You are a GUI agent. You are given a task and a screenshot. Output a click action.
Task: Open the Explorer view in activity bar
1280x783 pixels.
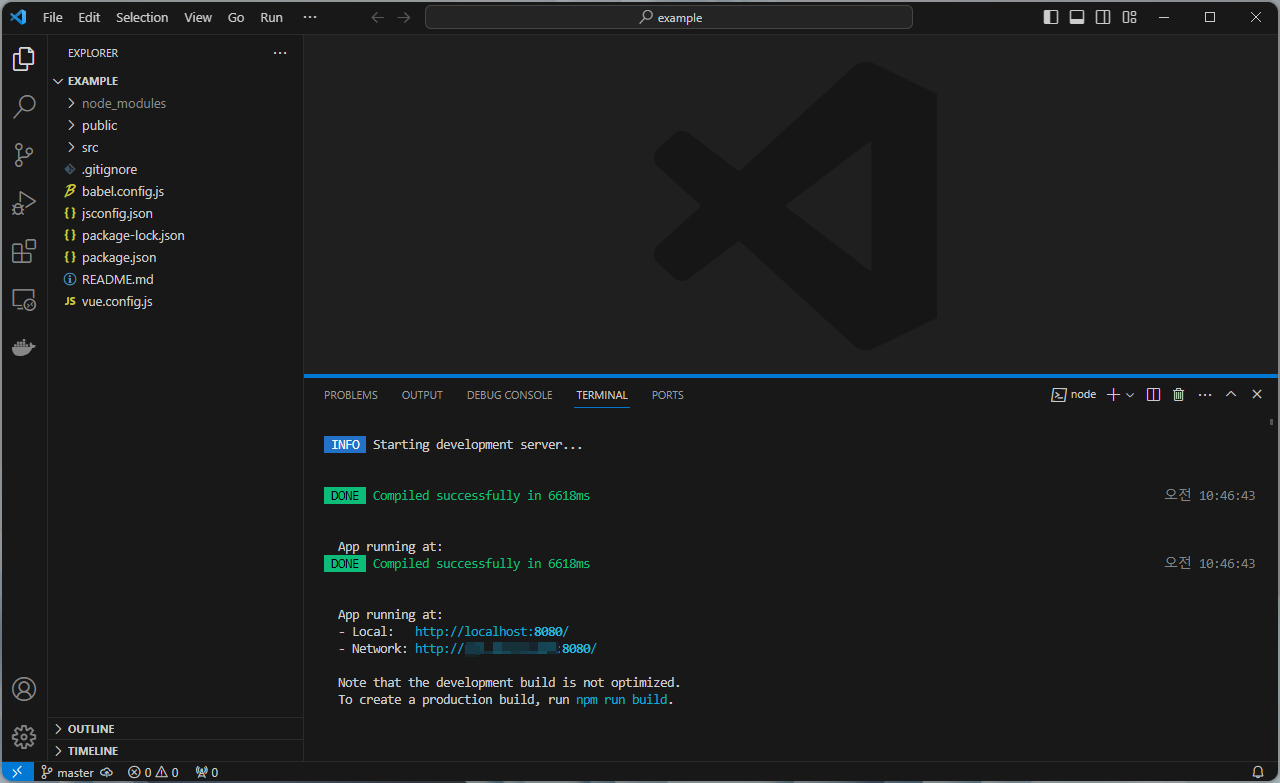tap(24, 59)
